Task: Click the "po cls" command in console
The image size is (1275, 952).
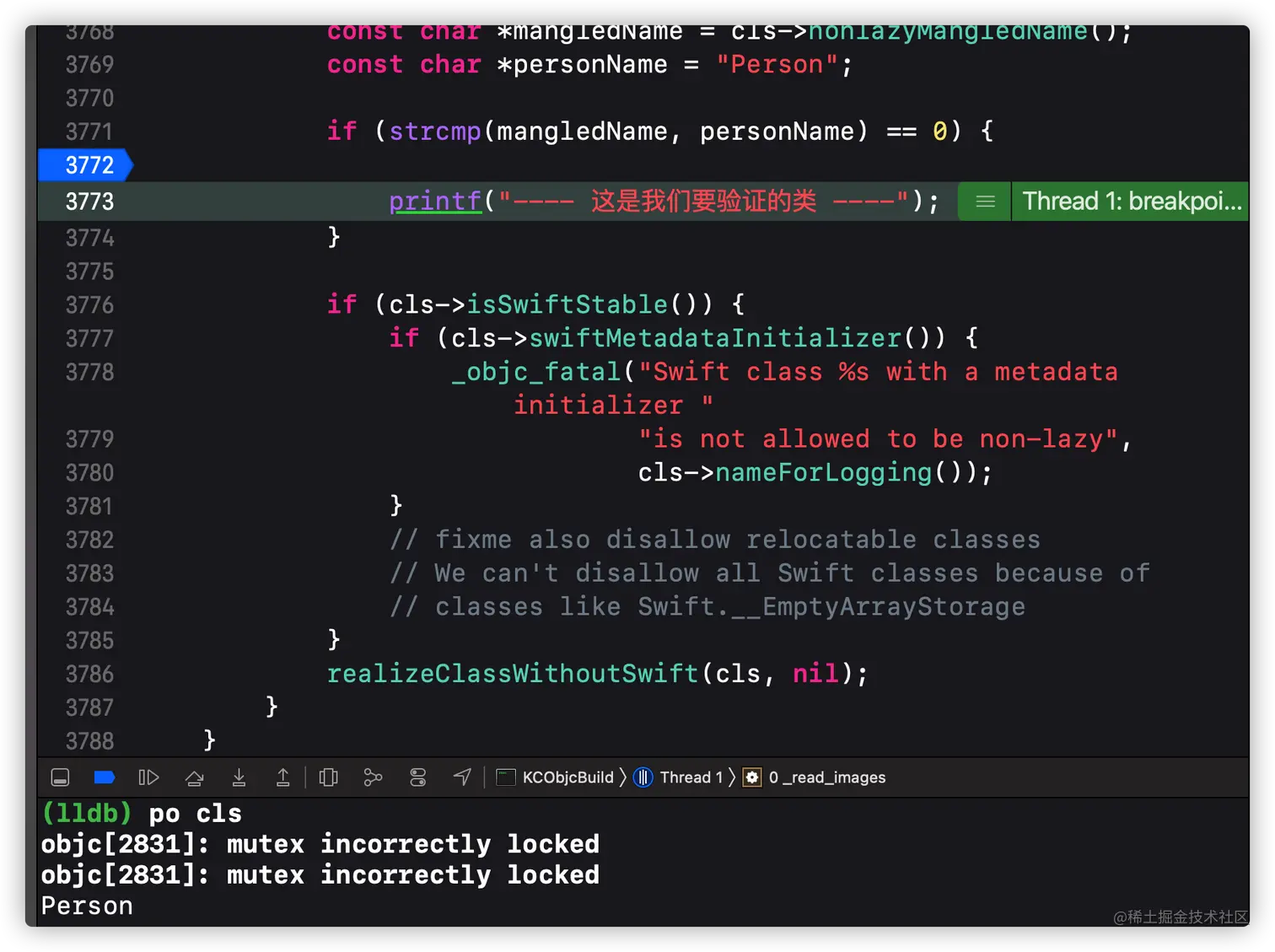Action: [195, 814]
